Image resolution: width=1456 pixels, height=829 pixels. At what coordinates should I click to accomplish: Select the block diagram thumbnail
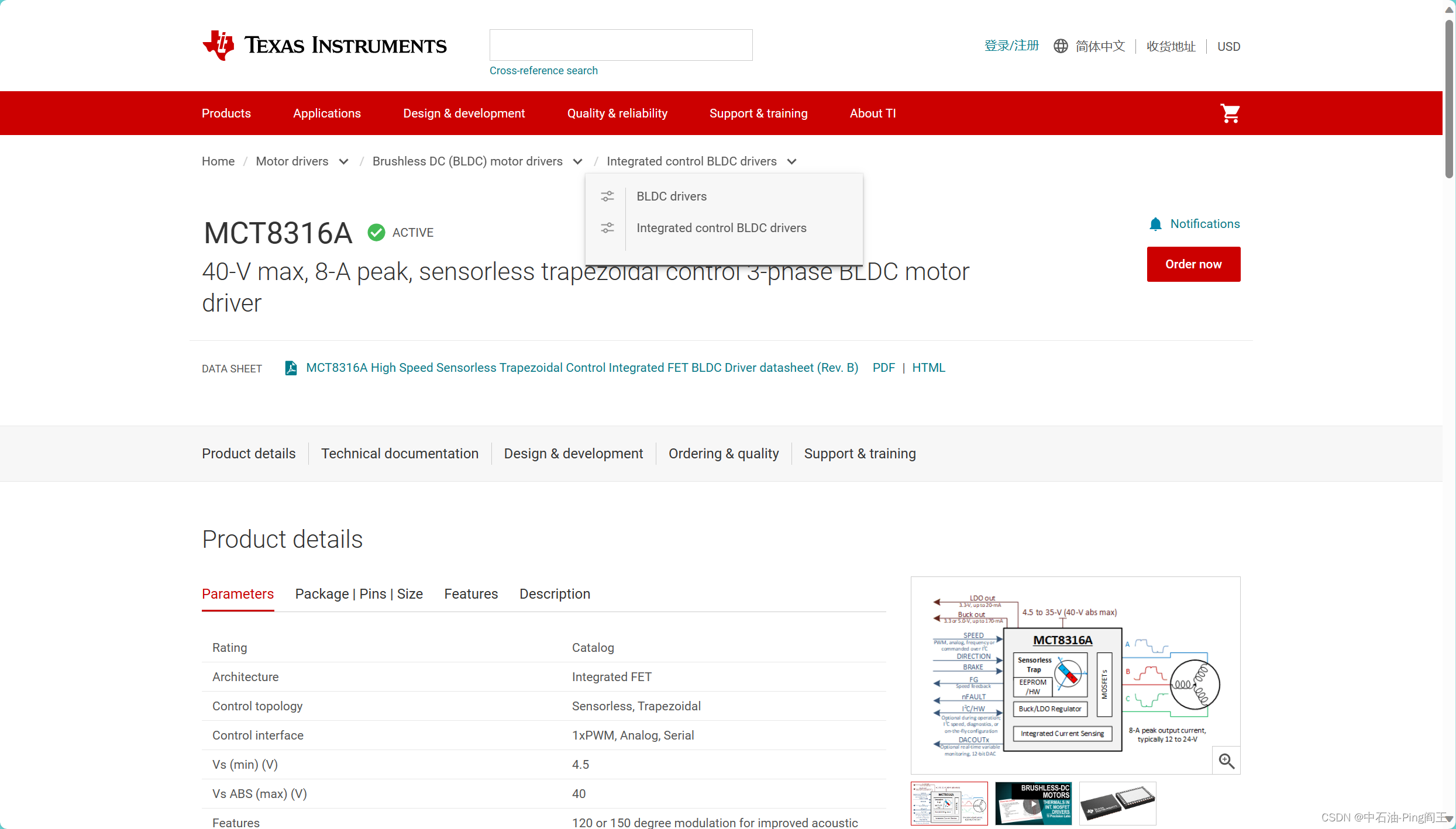coord(949,803)
